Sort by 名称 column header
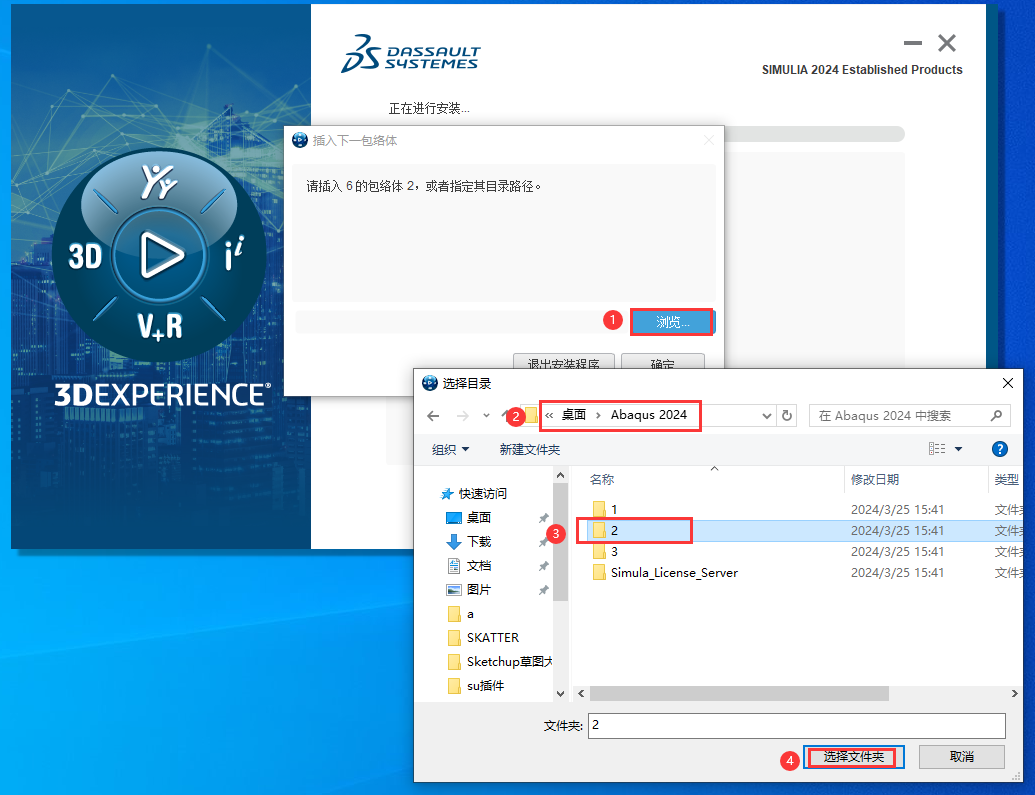The width and height of the screenshot is (1035, 795). pos(601,479)
